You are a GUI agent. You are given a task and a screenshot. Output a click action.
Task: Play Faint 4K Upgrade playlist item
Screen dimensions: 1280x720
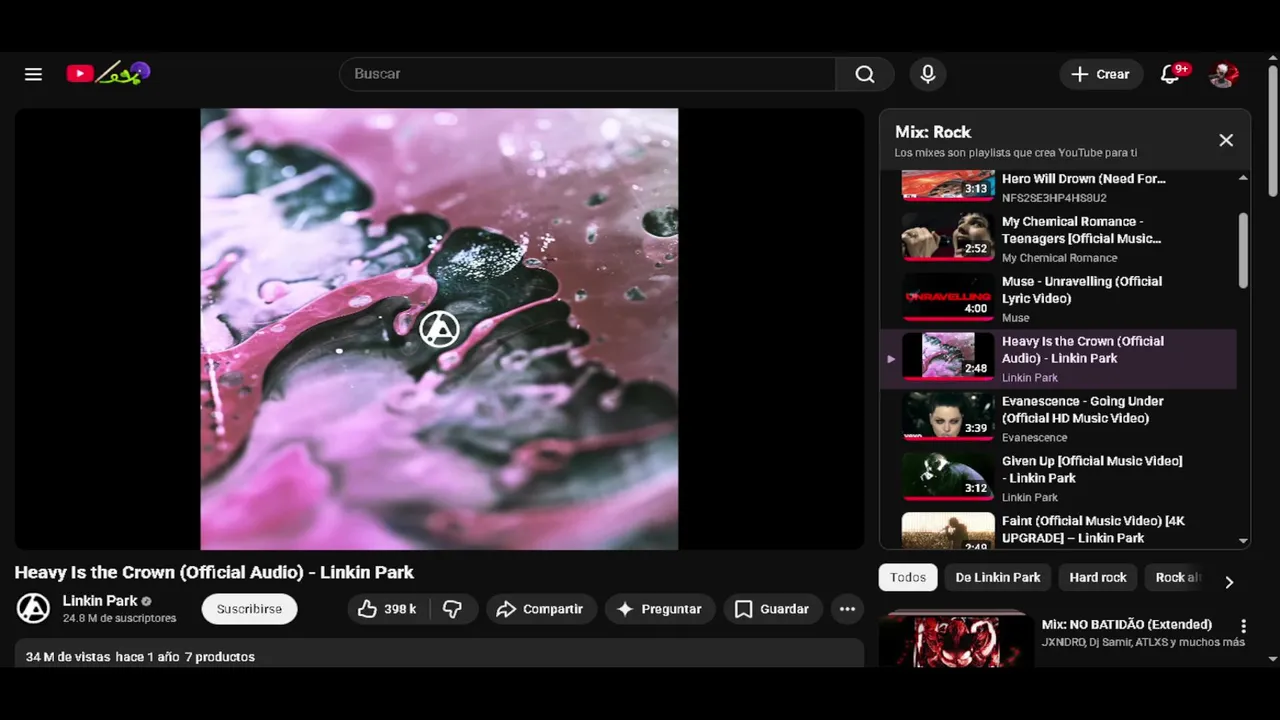(x=1058, y=529)
